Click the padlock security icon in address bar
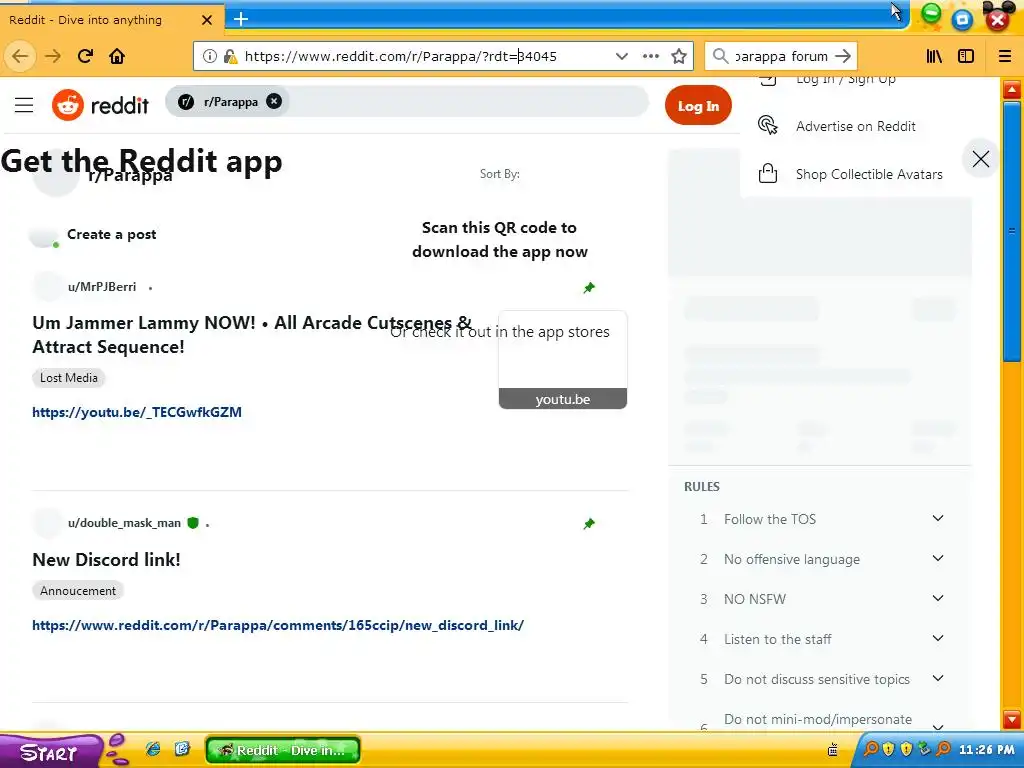Image resolution: width=1024 pixels, height=768 pixels. tap(230, 56)
